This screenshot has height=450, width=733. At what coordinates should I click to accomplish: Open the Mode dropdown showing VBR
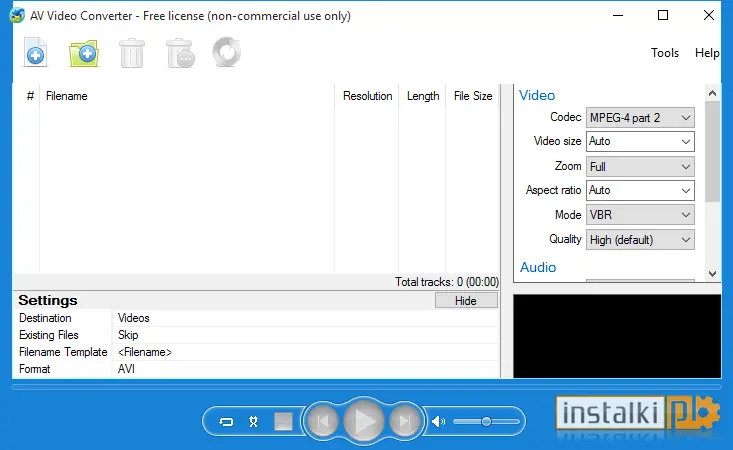point(640,215)
